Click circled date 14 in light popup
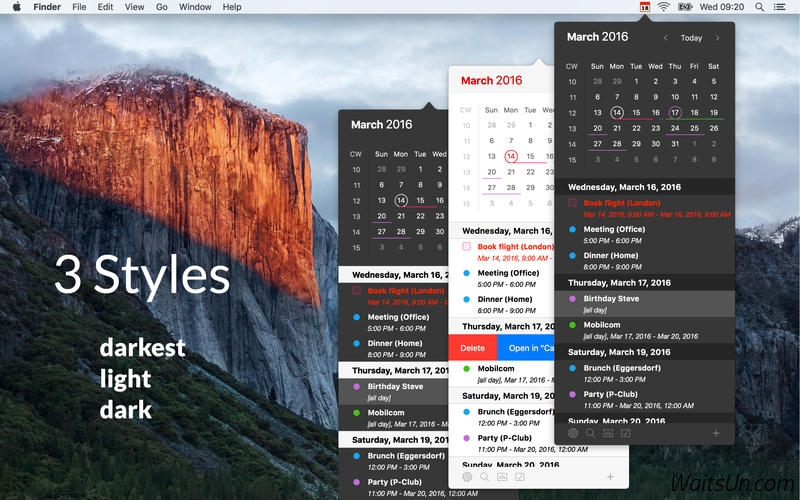Image resolution: width=800 pixels, height=500 pixels. [x=511, y=157]
